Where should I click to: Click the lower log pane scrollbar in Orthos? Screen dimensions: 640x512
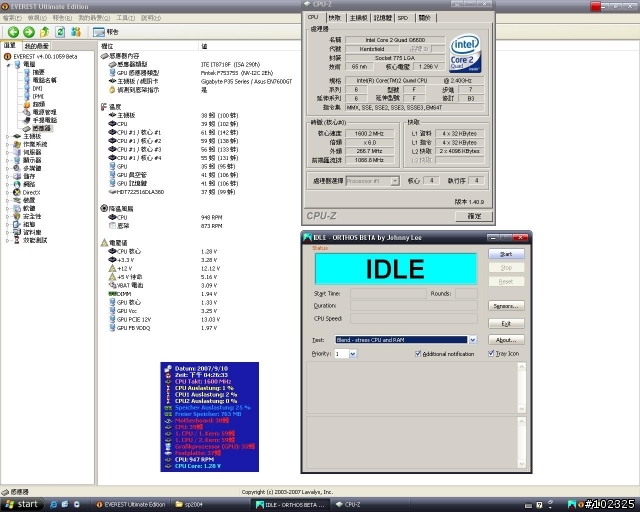click(522, 443)
